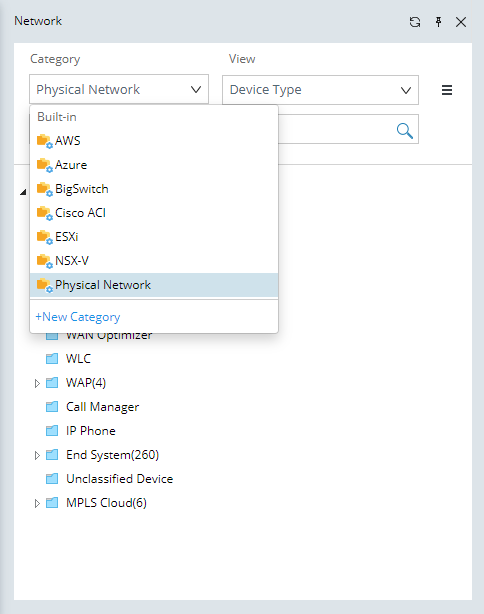The height and width of the screenshot is (614, 484).
Task: Close the Network panel
Action: [x=461, y=22]
